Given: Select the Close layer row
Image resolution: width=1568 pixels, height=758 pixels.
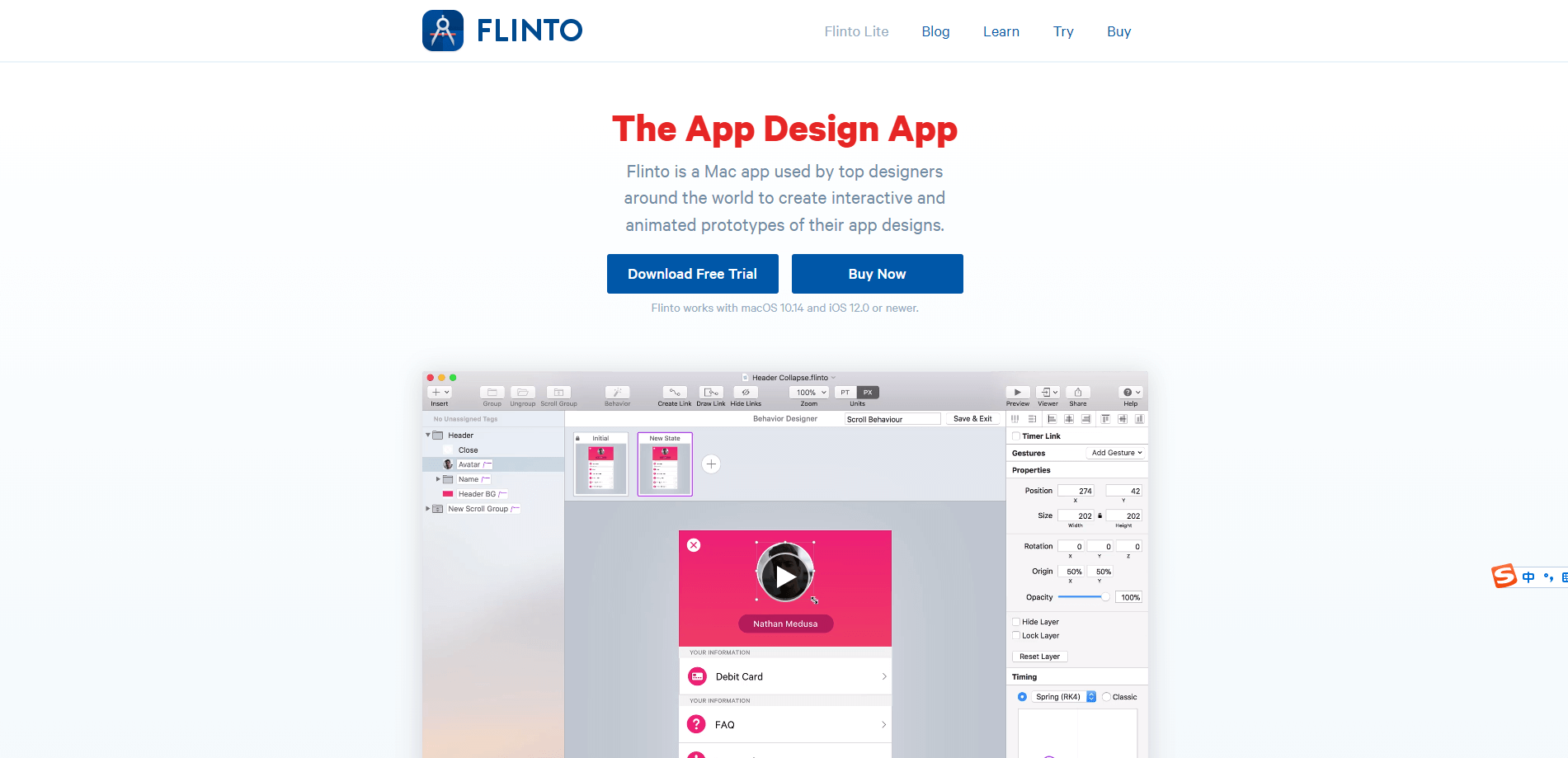Looking at the screenshot, I should click(493, 450).
